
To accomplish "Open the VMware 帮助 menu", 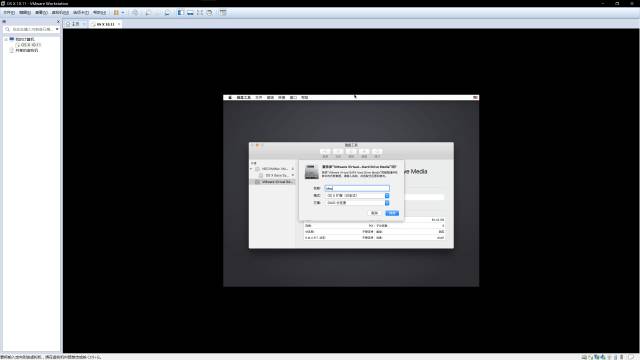I will (x=99, y=13).
